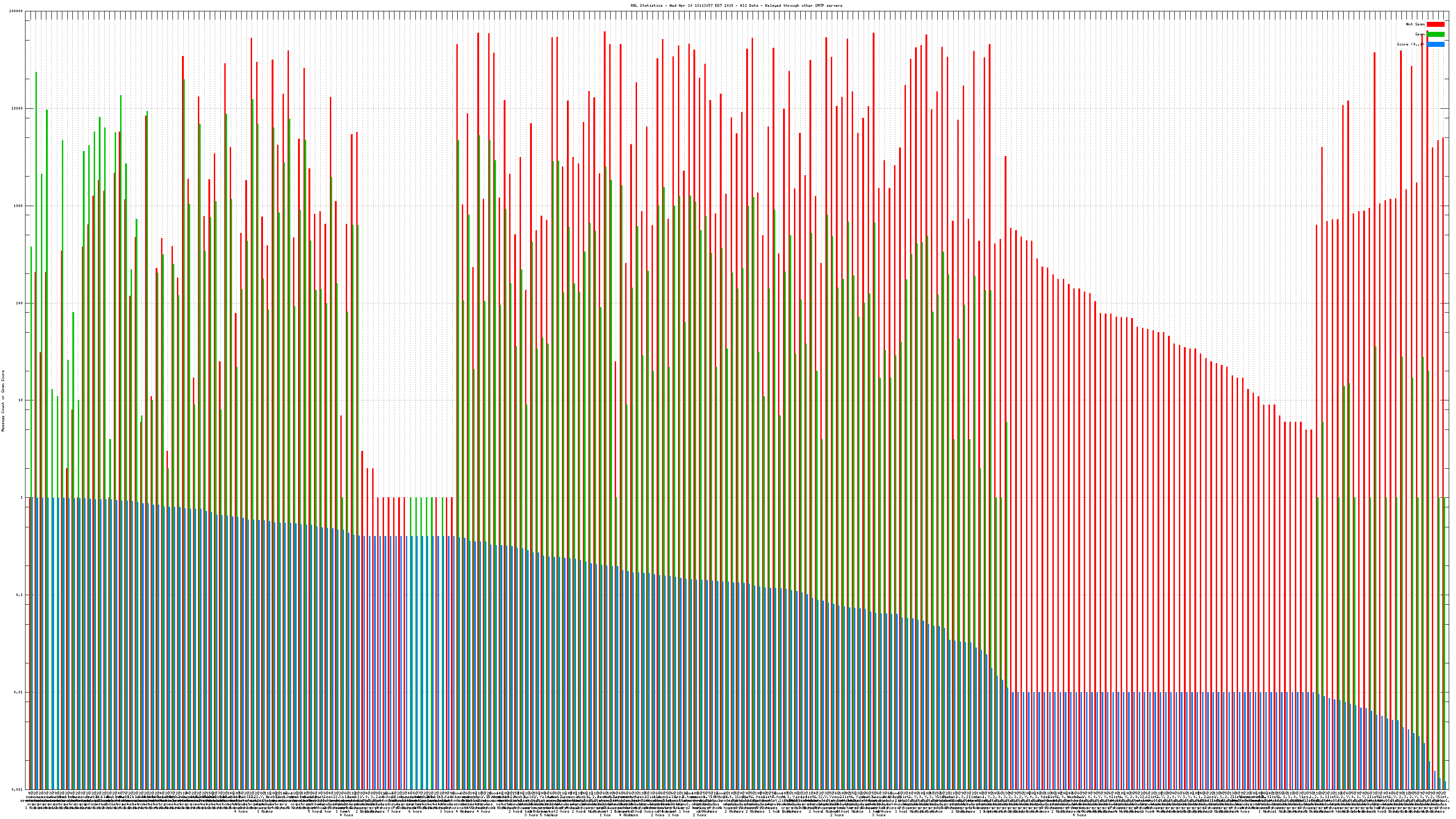Viewport: 1456px width, 819px height.
Task: Click the '4 hops' label at bottom right
Action: click(x=1079, y=815)
